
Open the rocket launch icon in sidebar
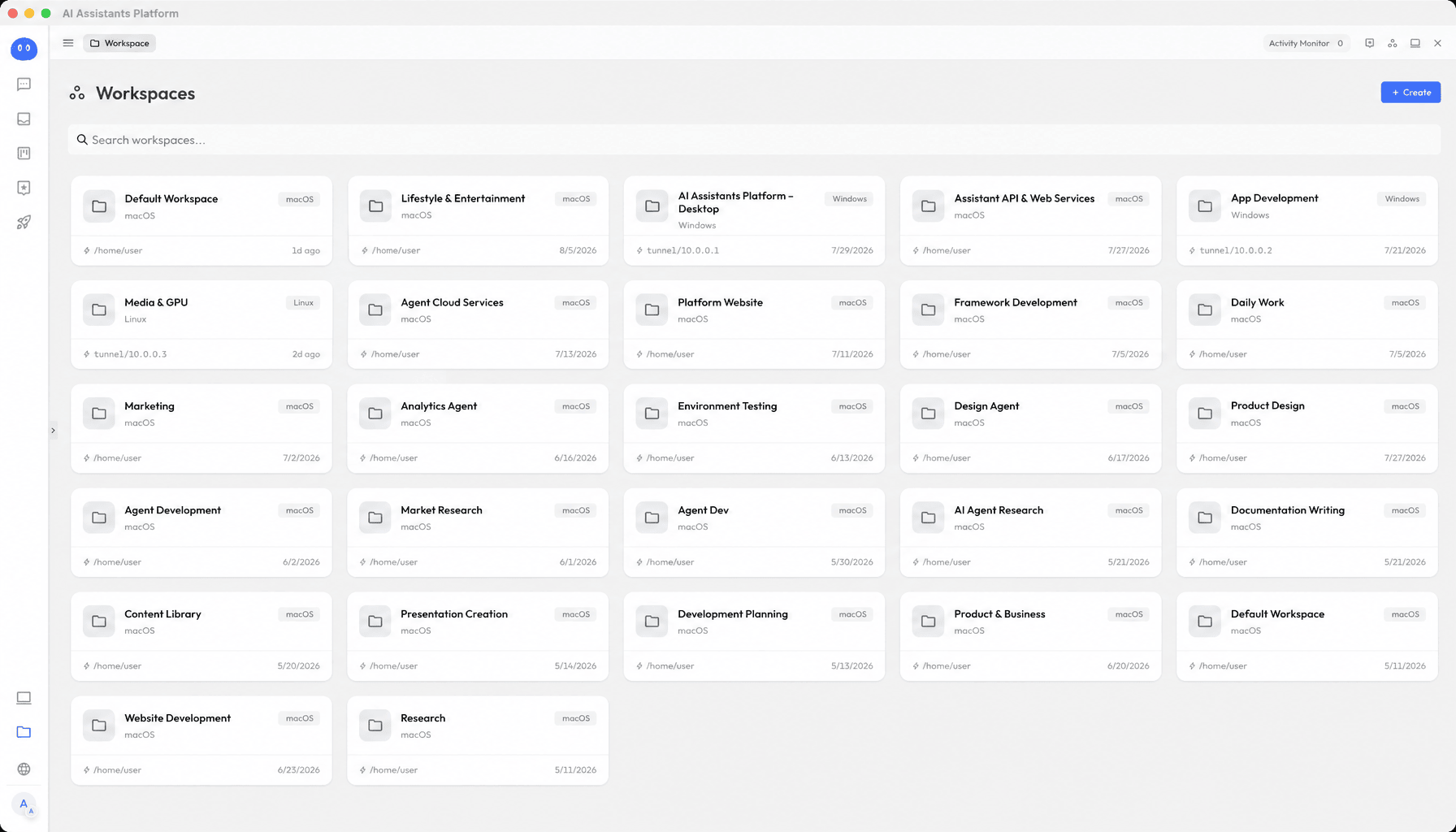click(24, 222)
